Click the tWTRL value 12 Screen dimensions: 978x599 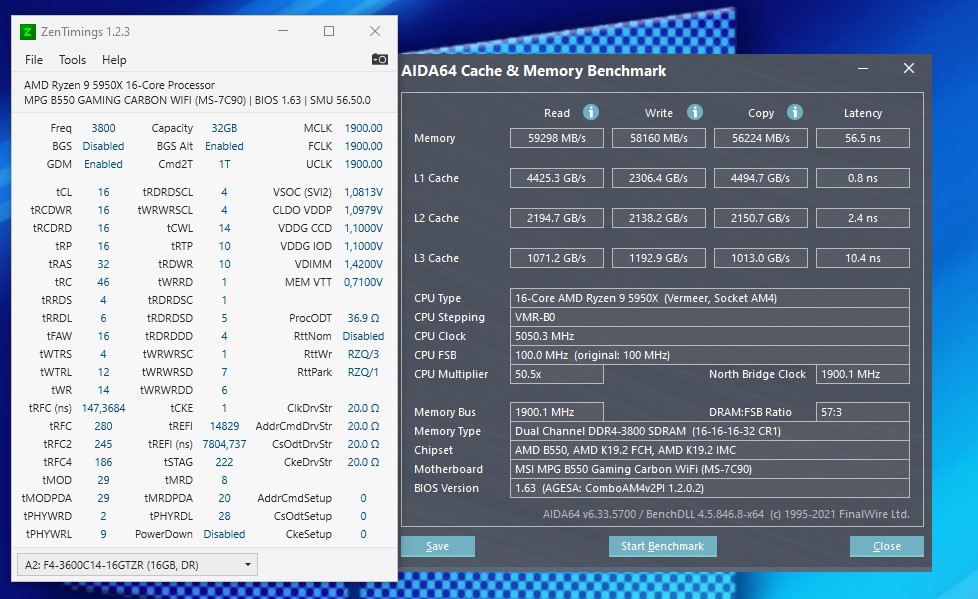(x=104, y=372)
